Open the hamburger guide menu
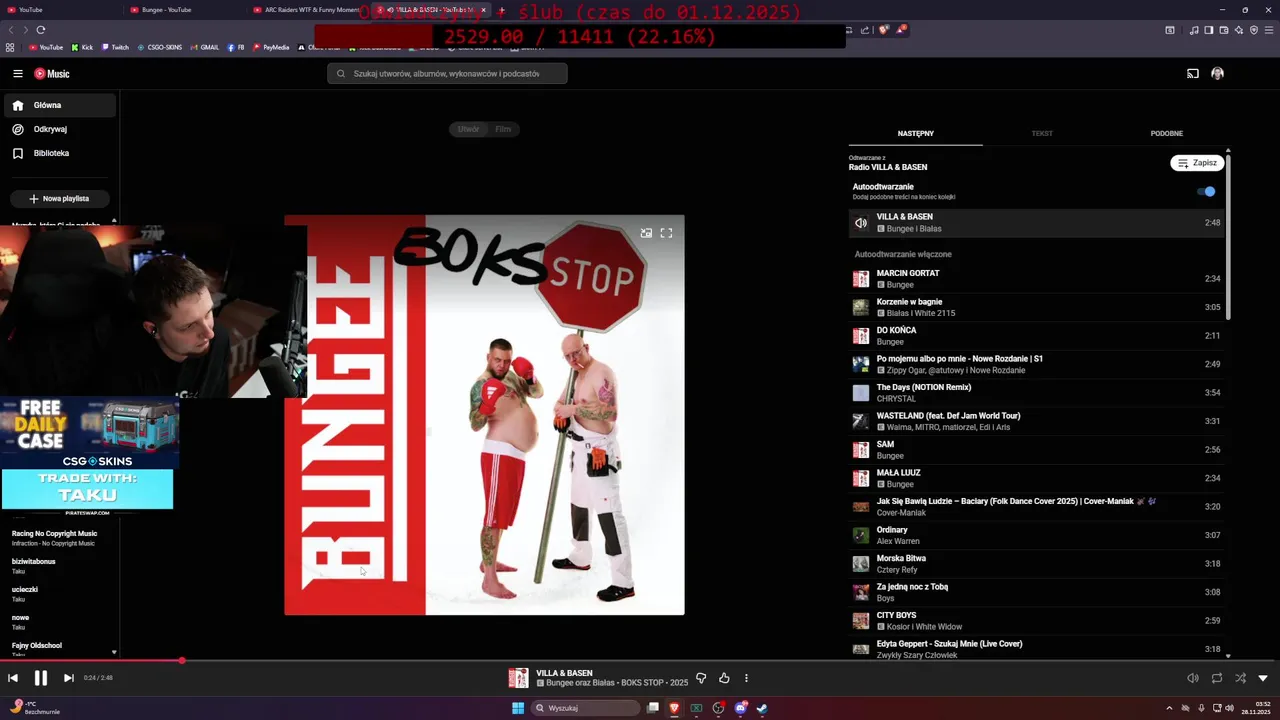 (x=18, y=74)
